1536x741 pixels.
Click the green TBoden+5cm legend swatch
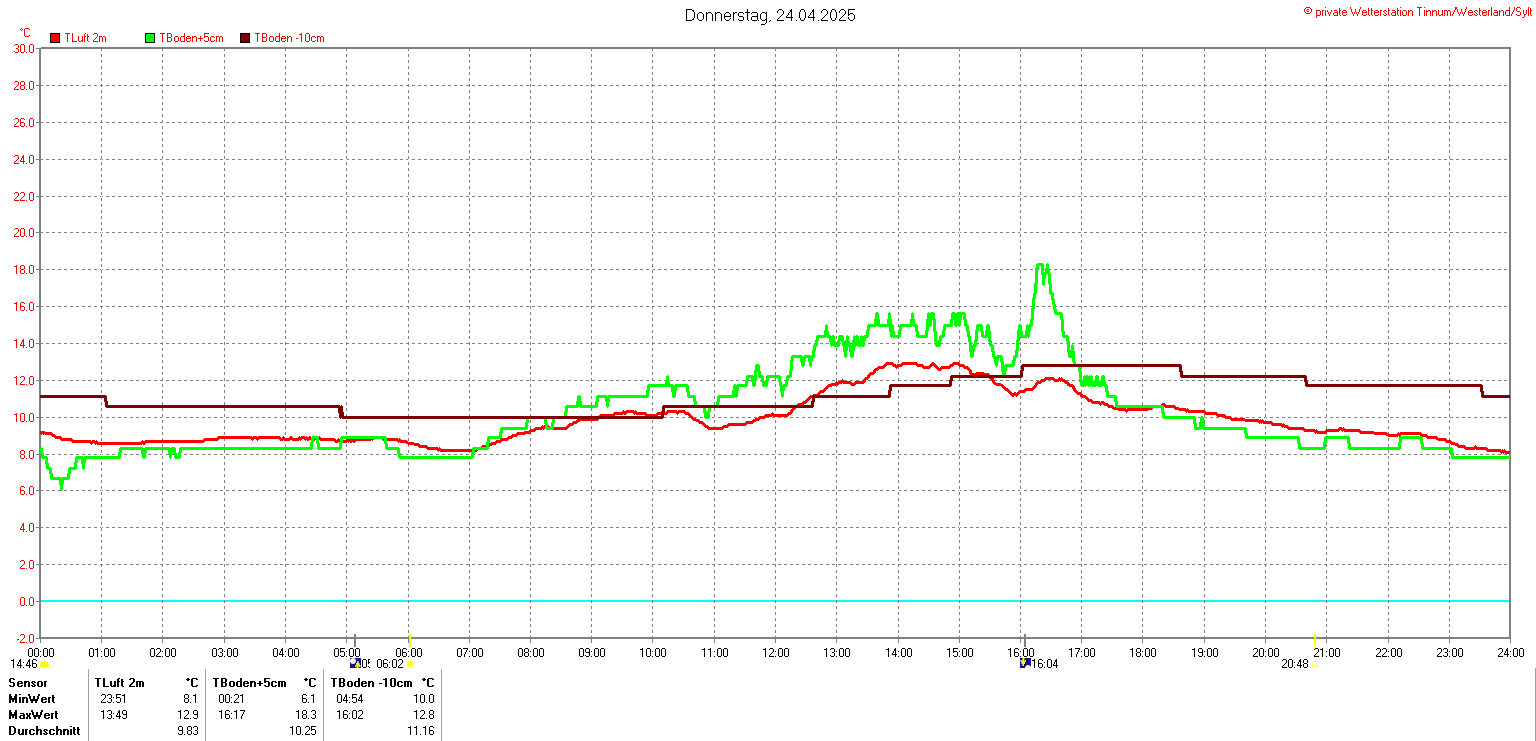151,38
